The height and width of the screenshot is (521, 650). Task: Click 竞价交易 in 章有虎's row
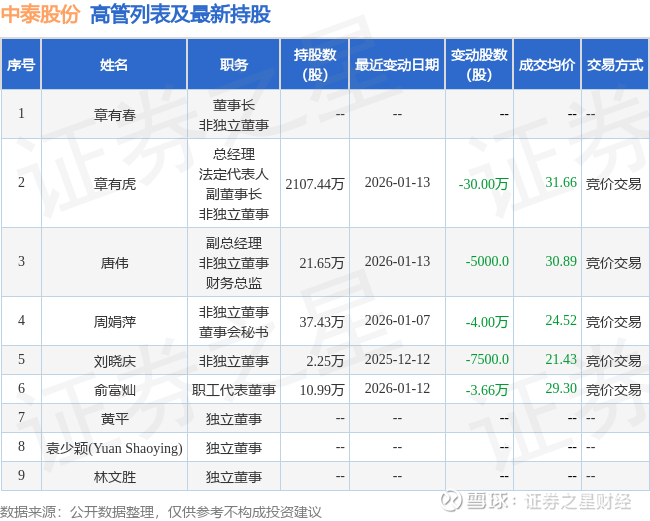614,184
